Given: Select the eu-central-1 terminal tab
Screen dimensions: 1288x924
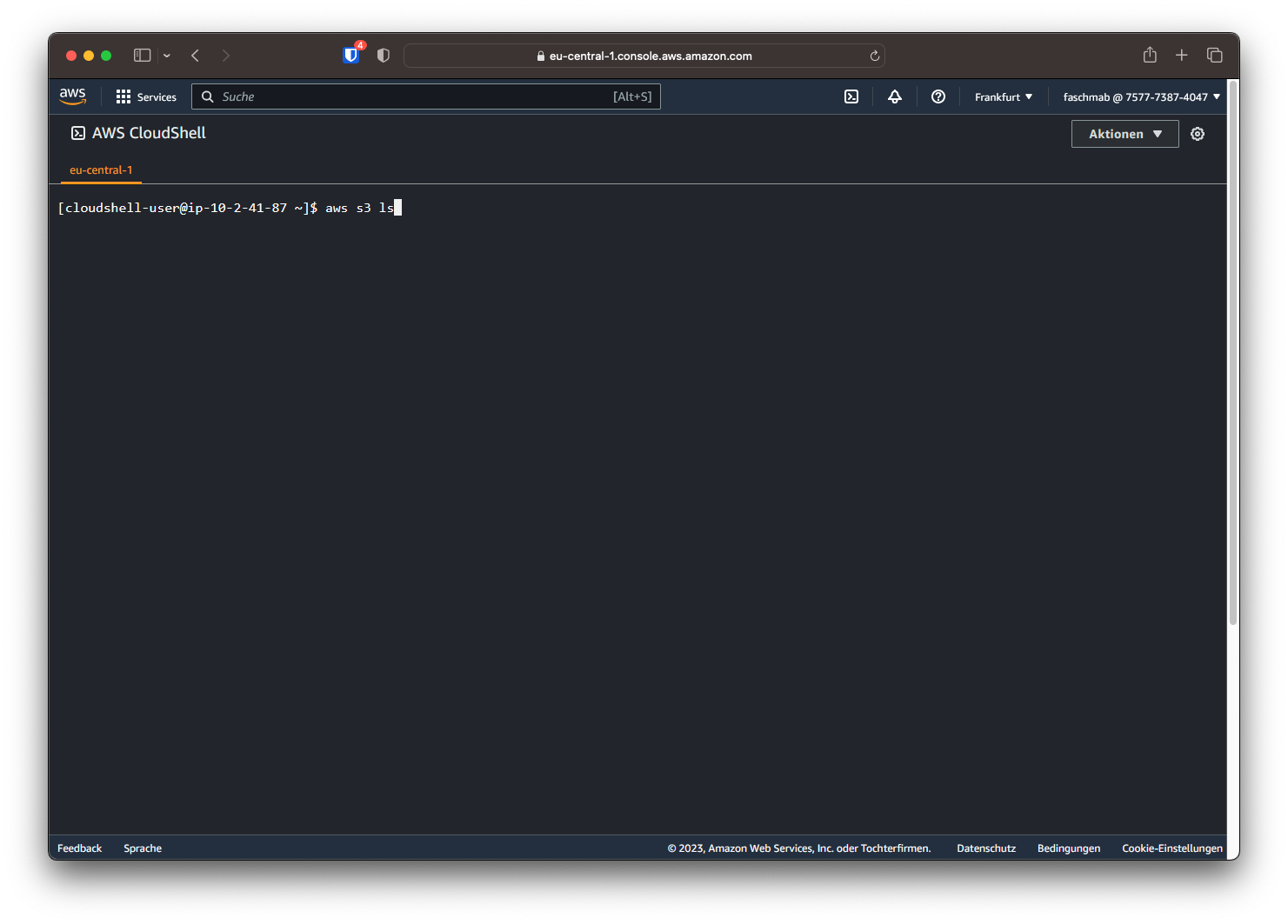Looking at the screenshot, I should [x=101, y=170].
